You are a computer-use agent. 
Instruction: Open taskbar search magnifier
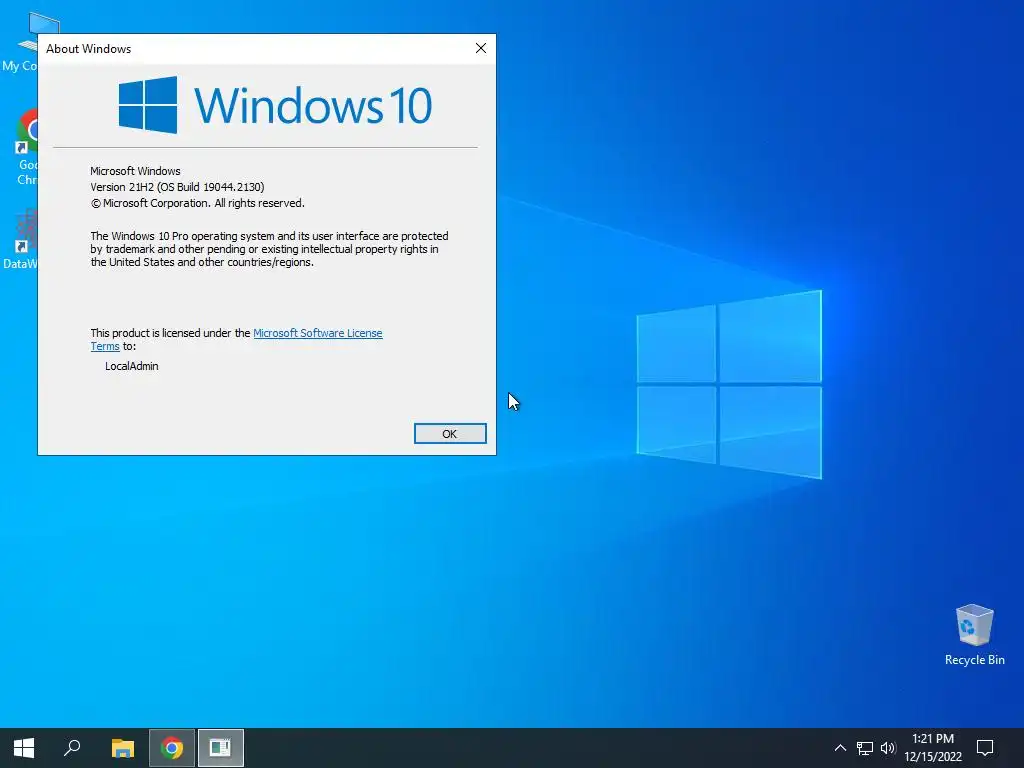(72, 748)
